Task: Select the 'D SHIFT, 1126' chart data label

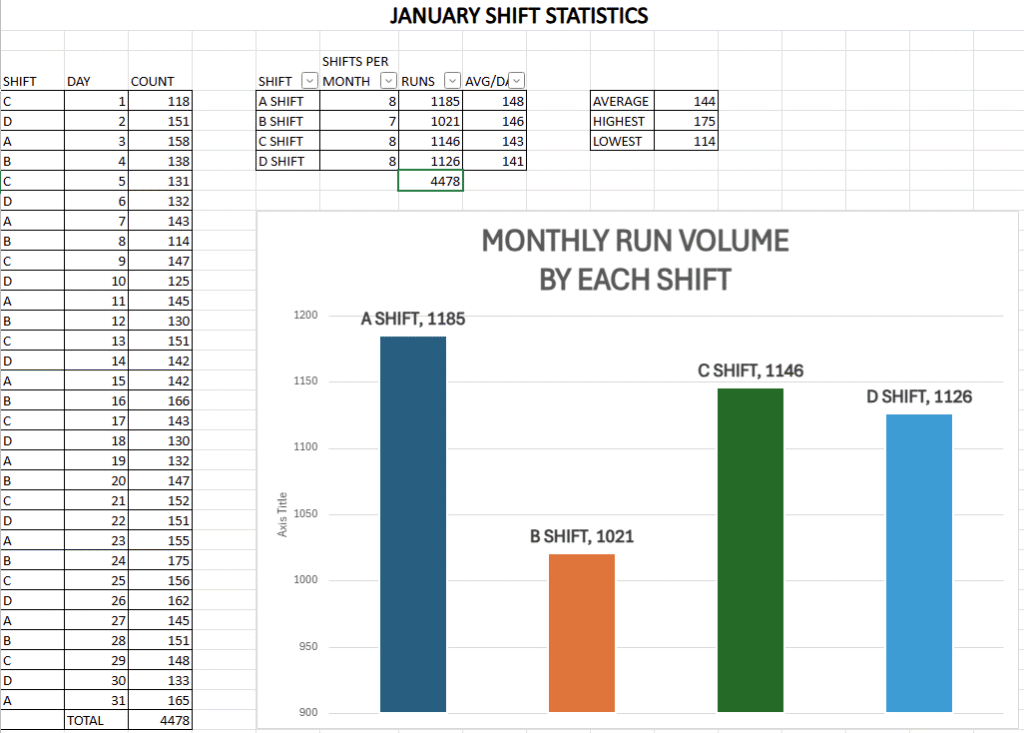Action: (x=918, y=397)
